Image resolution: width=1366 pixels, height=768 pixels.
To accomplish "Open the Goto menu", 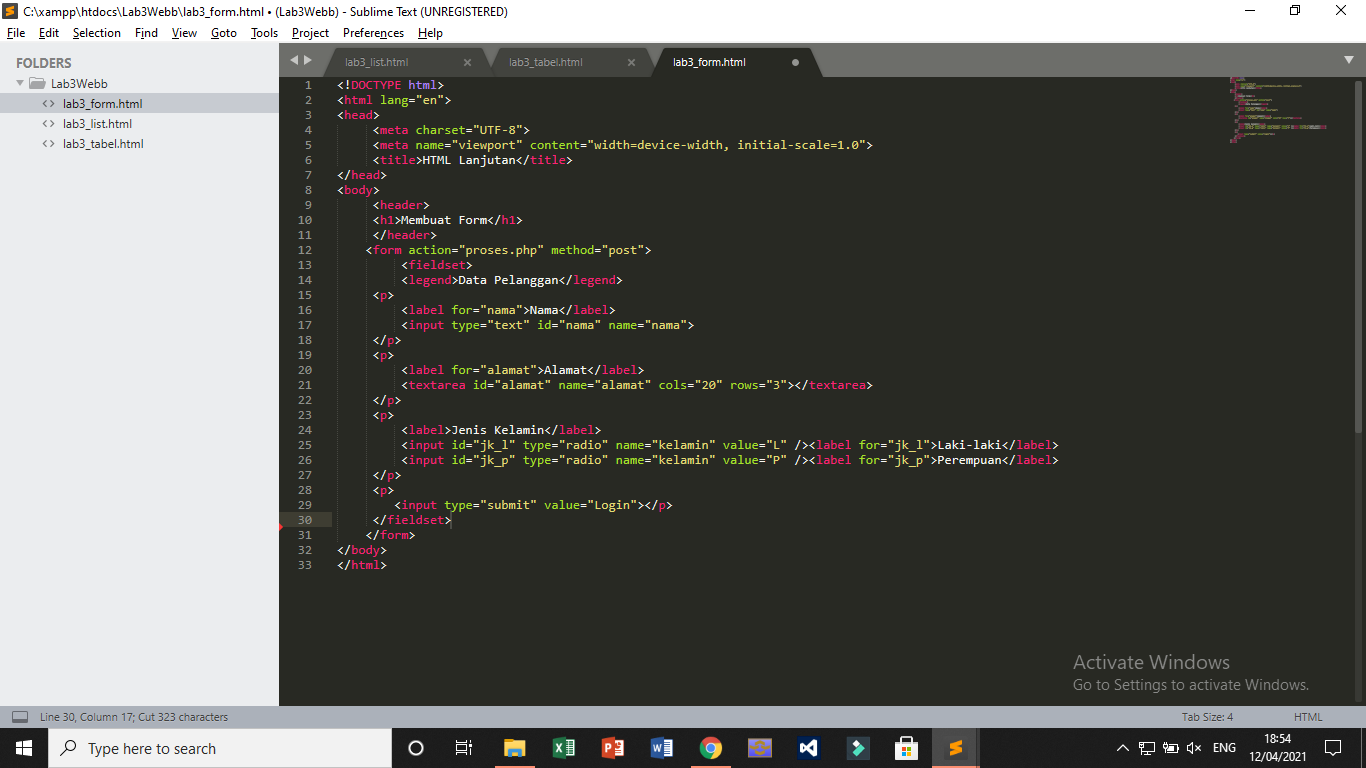I will click(224, 32).
